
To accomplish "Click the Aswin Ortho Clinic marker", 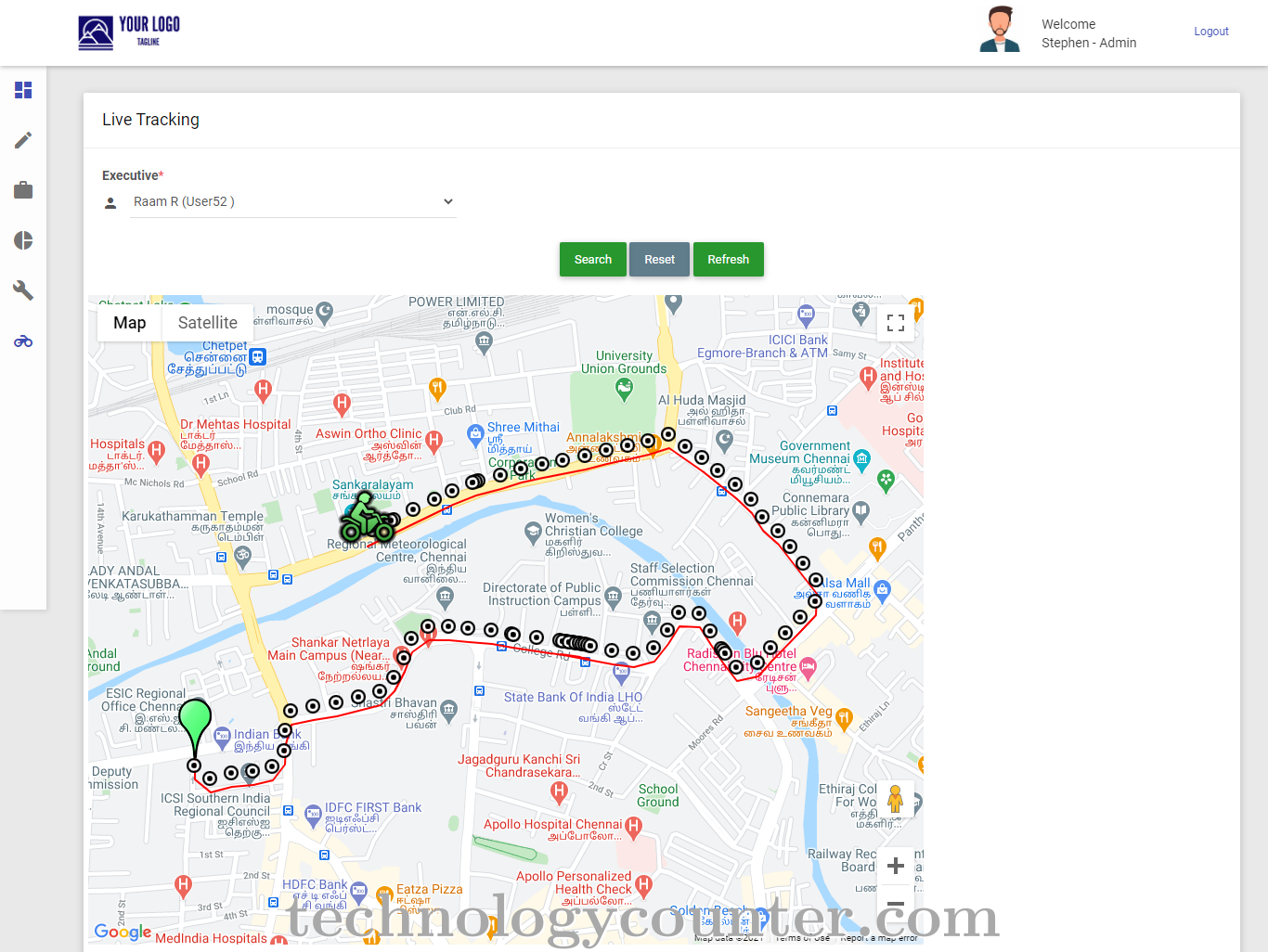I will click(433, 441).
